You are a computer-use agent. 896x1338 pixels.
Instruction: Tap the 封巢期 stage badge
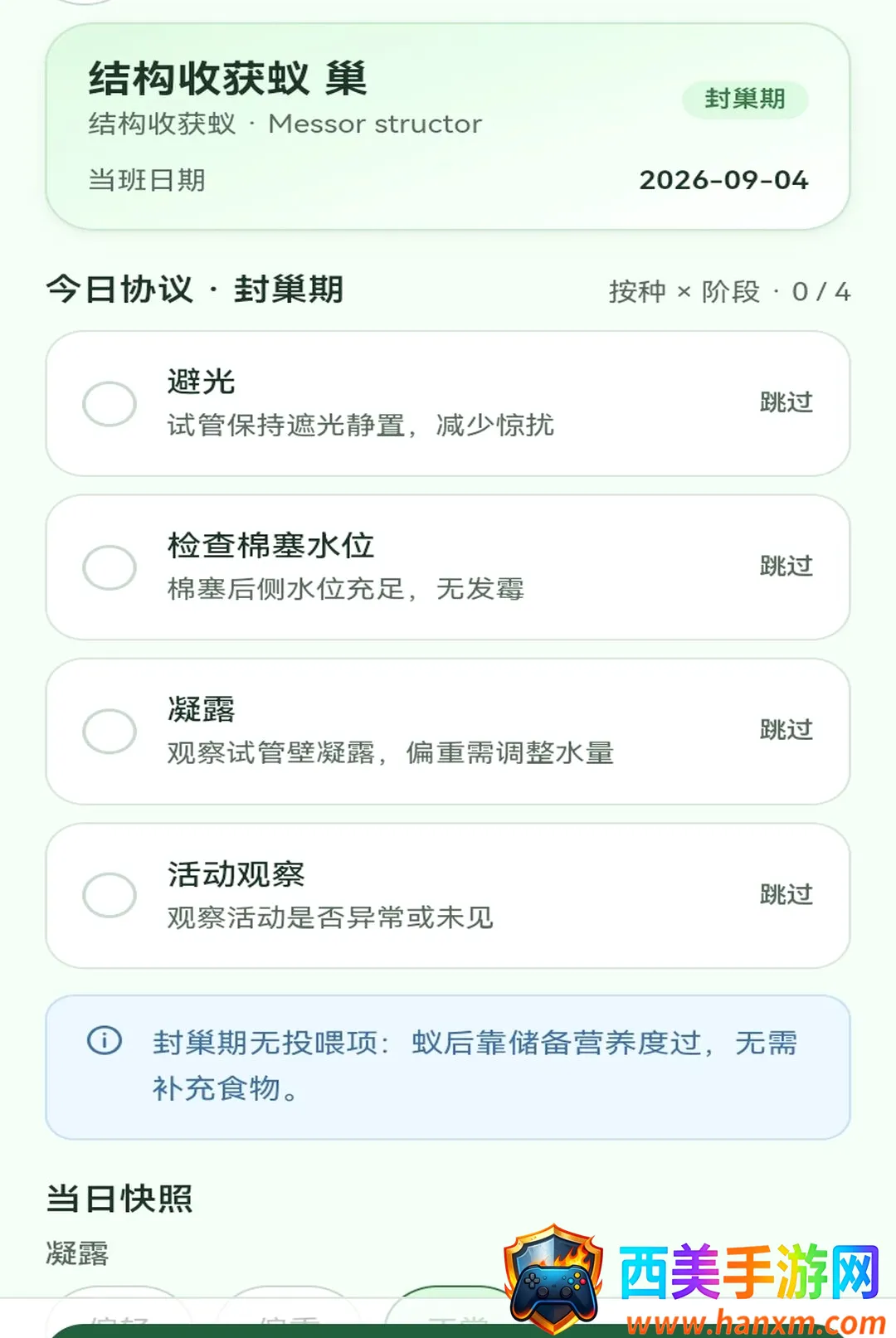pyautogui.click(x=745, y=99)
